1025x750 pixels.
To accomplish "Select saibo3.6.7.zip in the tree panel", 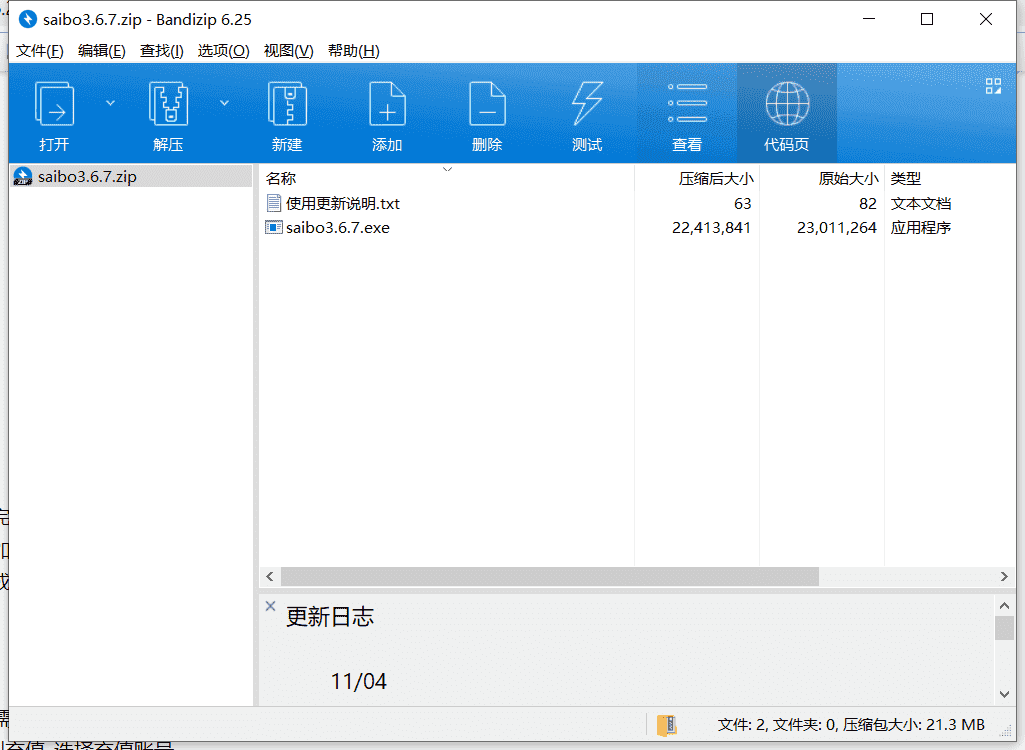I will point(131,177).
